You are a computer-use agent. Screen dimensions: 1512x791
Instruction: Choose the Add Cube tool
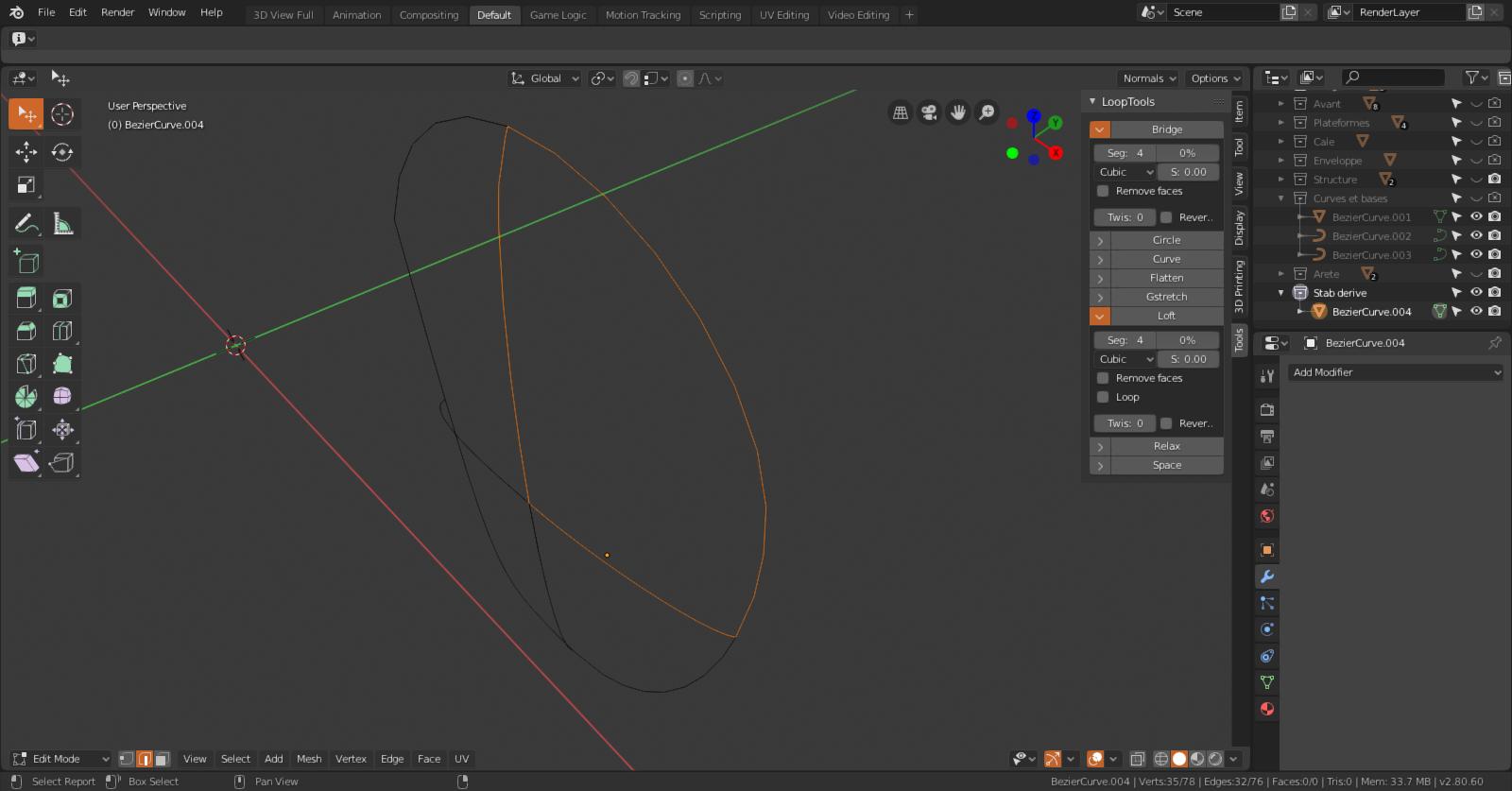click(26, 262)
